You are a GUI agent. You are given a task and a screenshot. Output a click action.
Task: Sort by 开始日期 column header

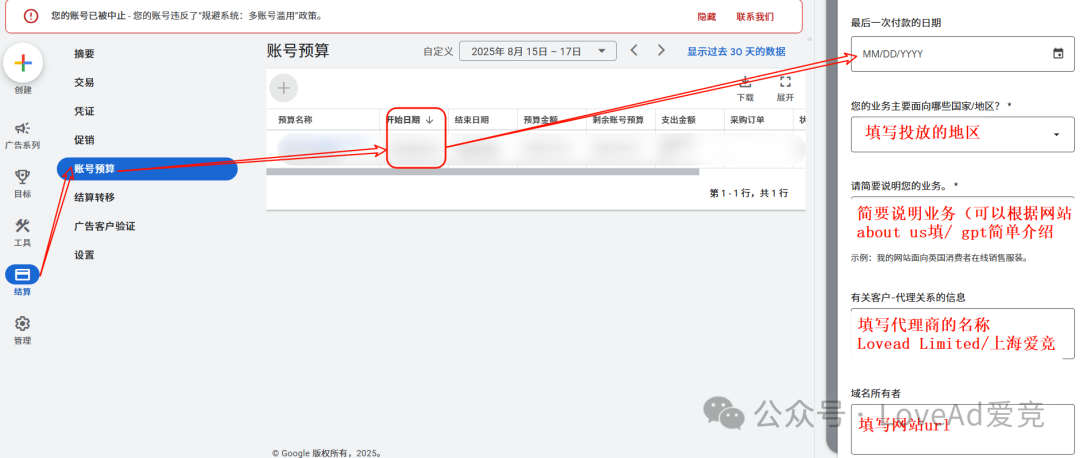410,120
